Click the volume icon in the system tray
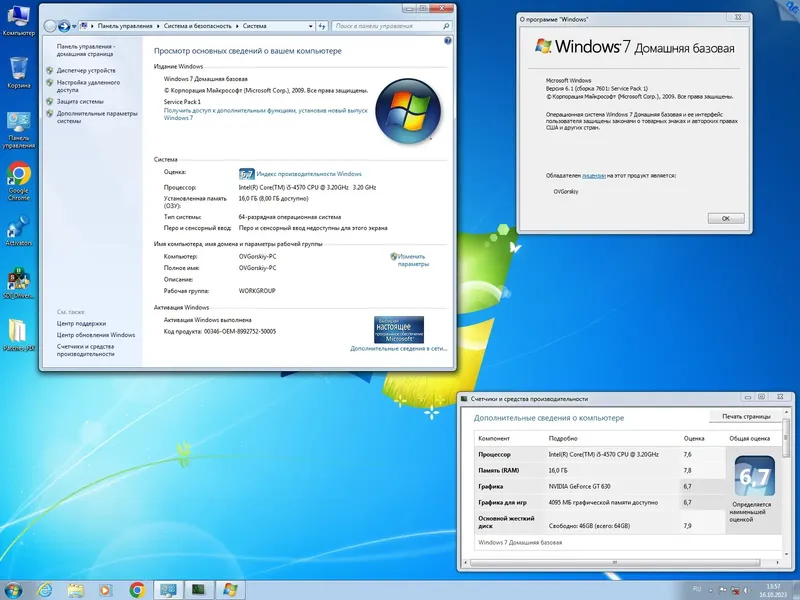 (x=747, y=589)
